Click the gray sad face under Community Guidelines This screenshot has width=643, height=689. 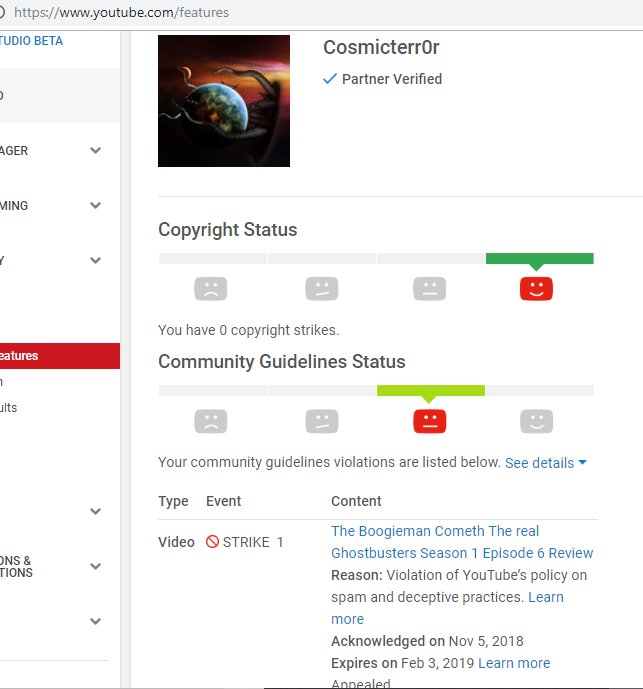pyautogui.click(x=211, y=421)
